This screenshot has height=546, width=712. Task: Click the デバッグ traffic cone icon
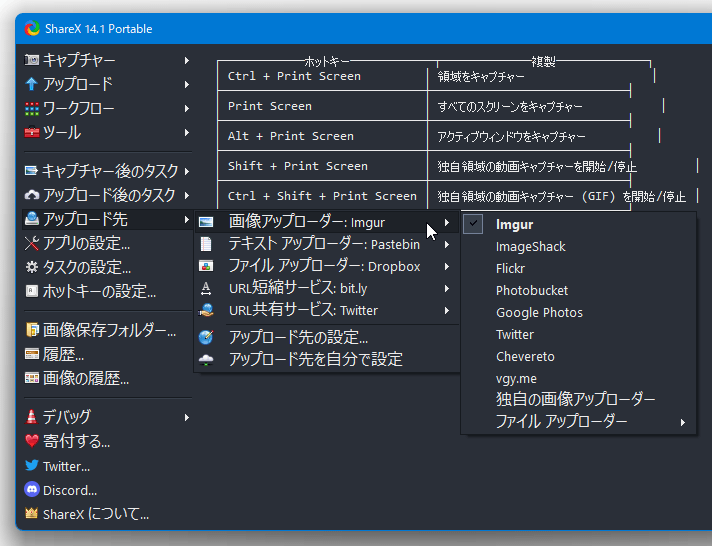coord(31,417)
